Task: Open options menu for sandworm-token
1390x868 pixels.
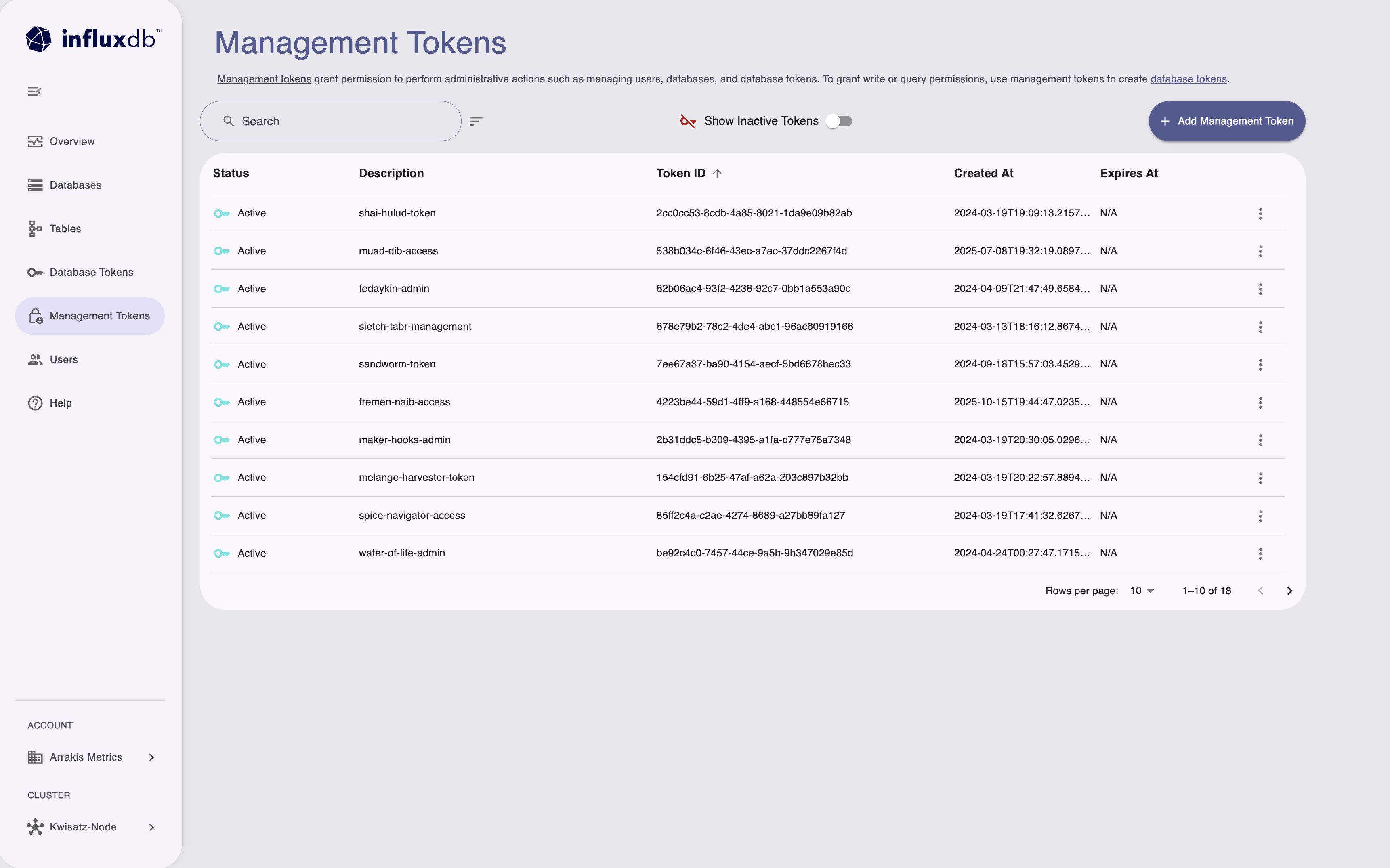Action: (x=1260, y=364)
